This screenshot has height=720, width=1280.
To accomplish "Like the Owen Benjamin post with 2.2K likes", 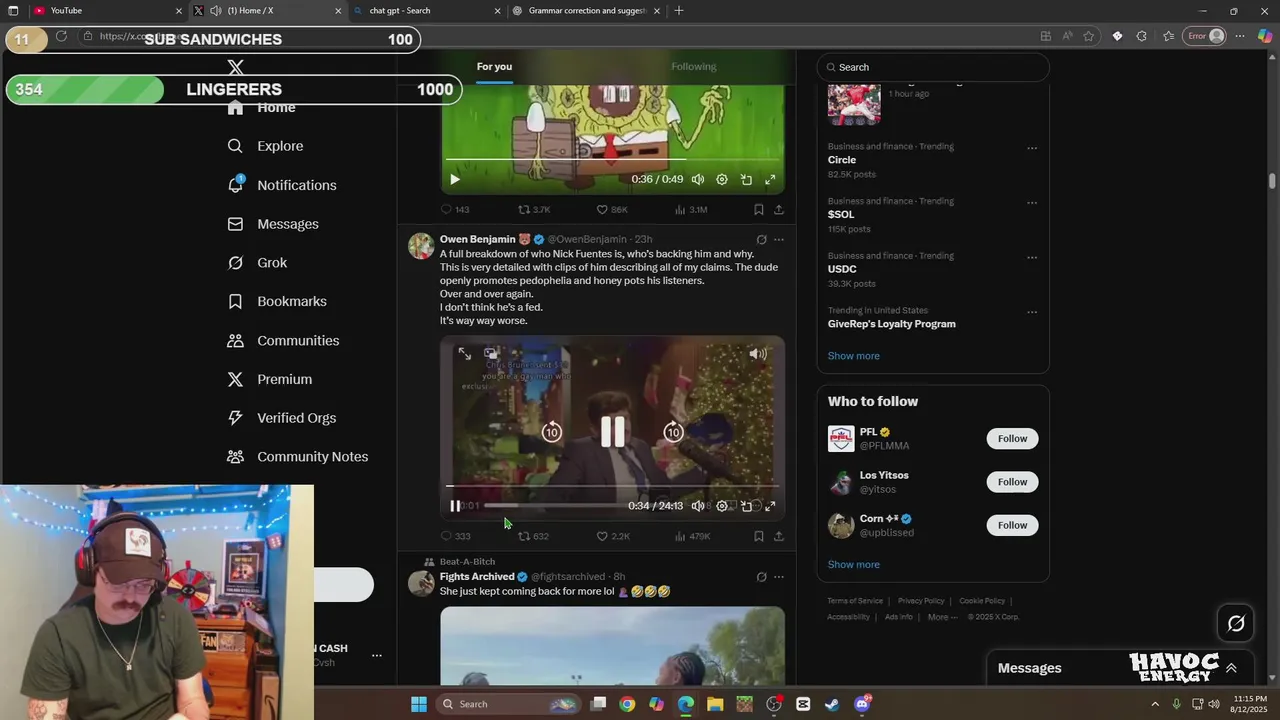I will [x=613, y=536].
